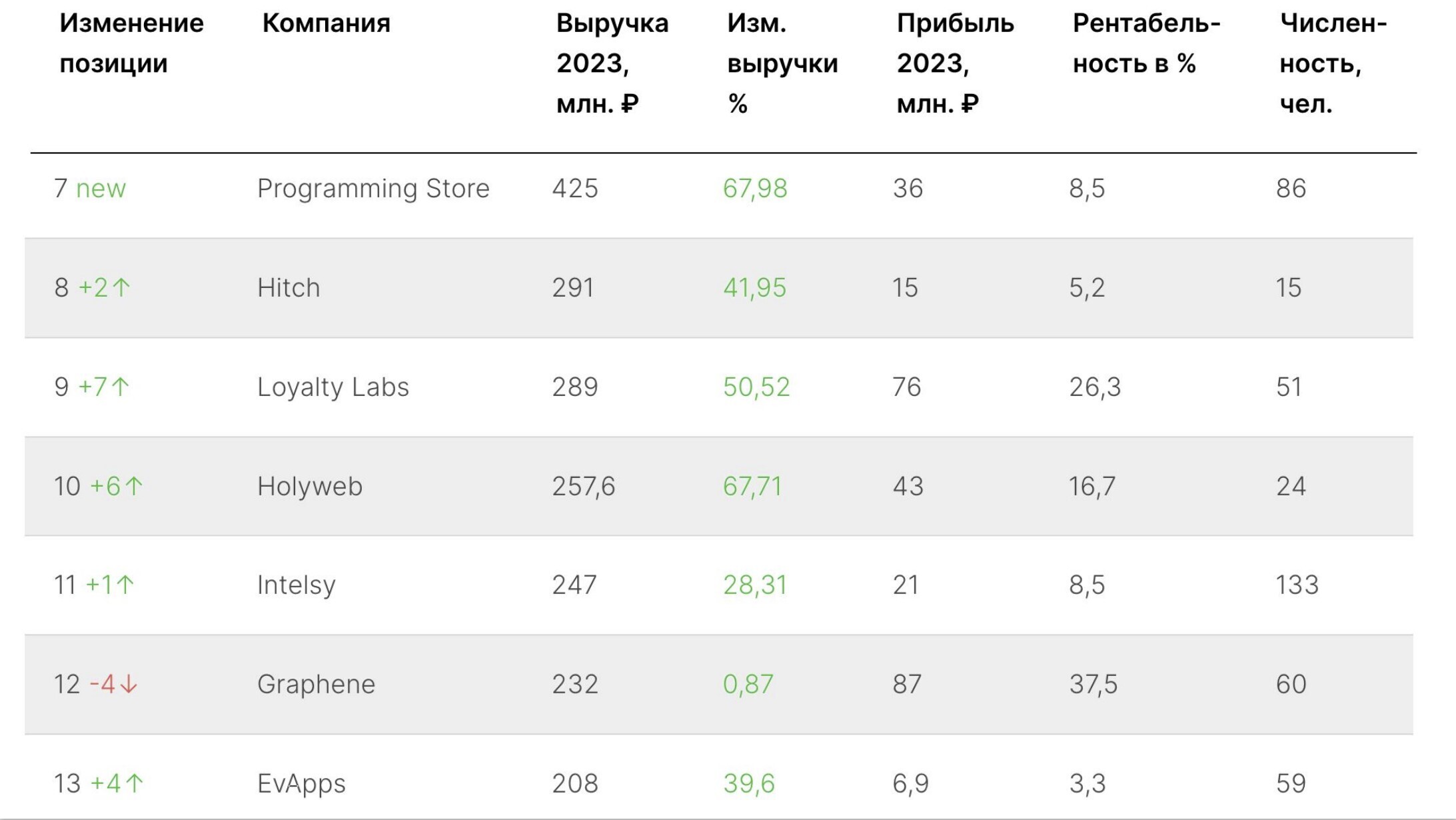This screenshot has width=1456, height=820.
Task: Click the "Изменение позиции" column header
Action: pos(131,43)
